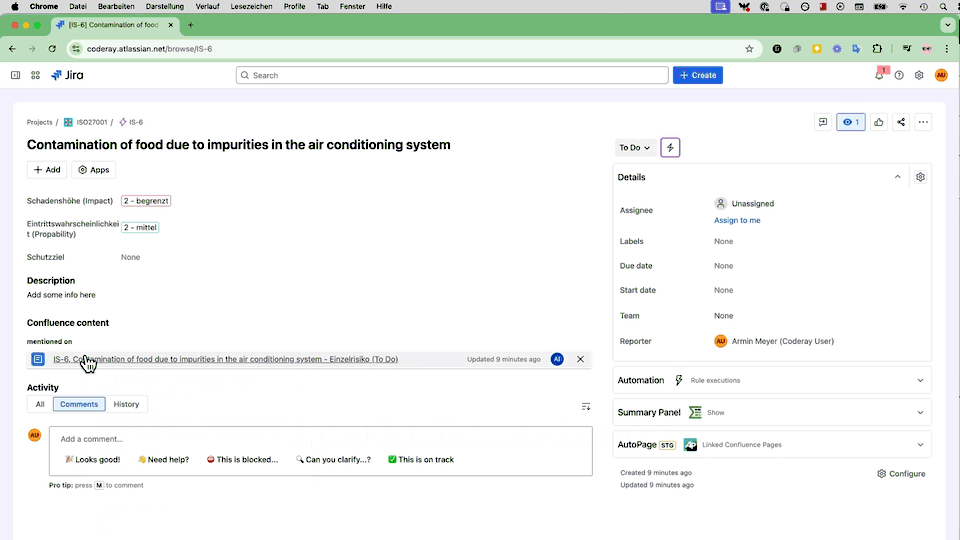Open the Lesezeichen menu in menu bar
This screenshot has height=540, width=960.
[x=251, y=6]
